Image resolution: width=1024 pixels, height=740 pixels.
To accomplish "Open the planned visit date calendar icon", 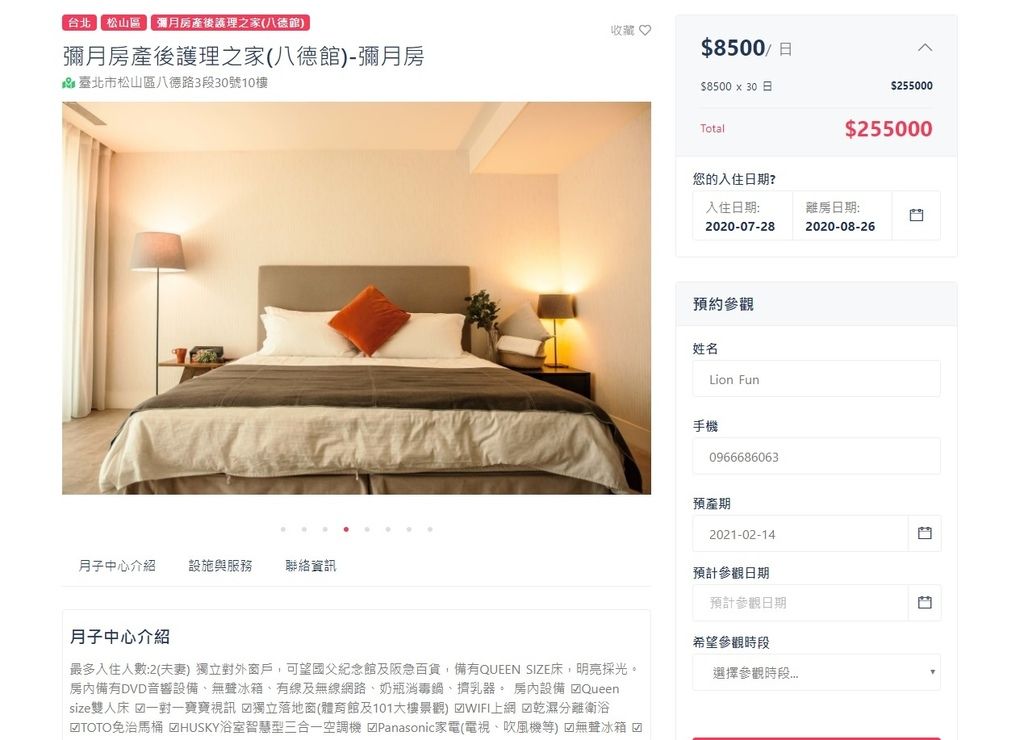I will point(925,602).
